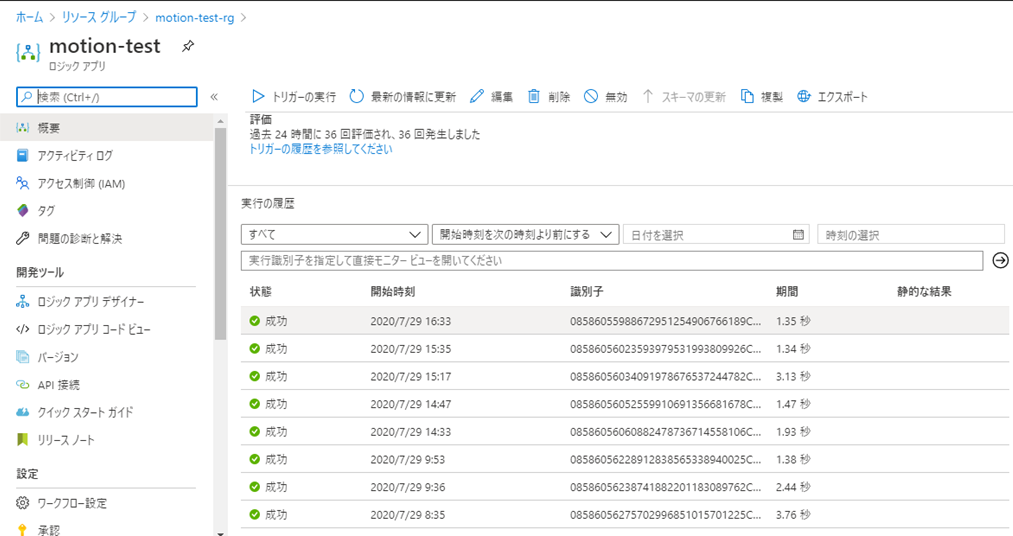Open the run started 2020/7/29 16:33
1013x536 pixels.
625,321
